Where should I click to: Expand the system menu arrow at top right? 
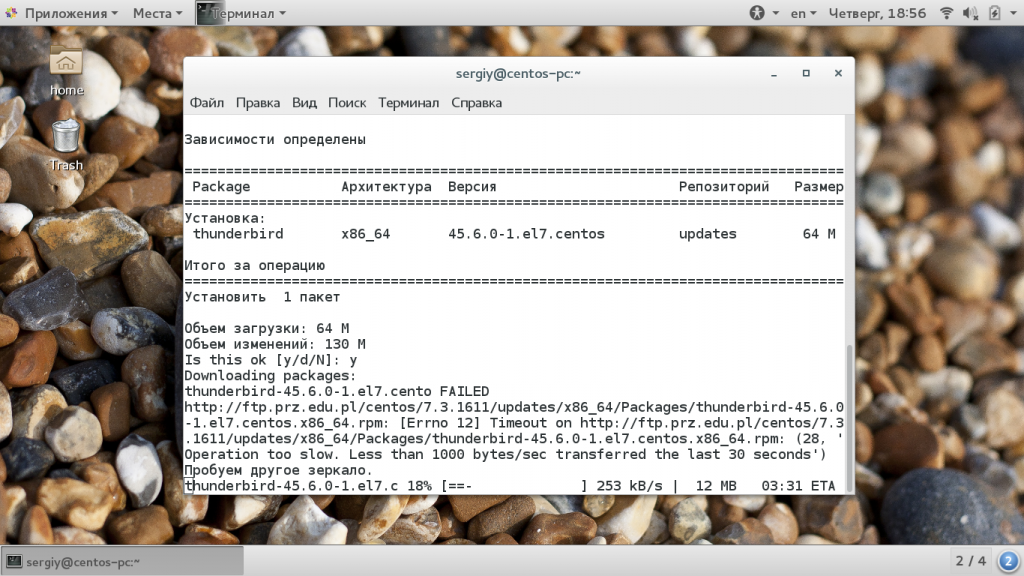click(x=1012, y=13)
